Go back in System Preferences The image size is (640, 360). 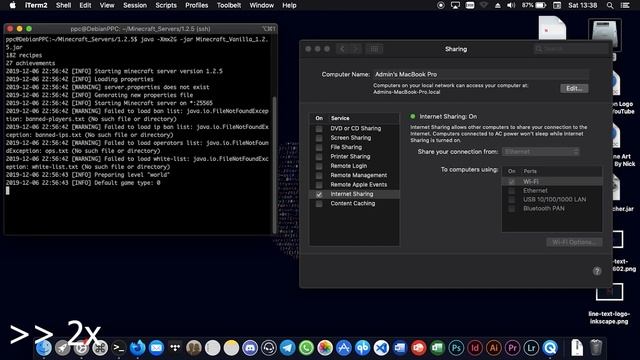click(x=342, y=49)
